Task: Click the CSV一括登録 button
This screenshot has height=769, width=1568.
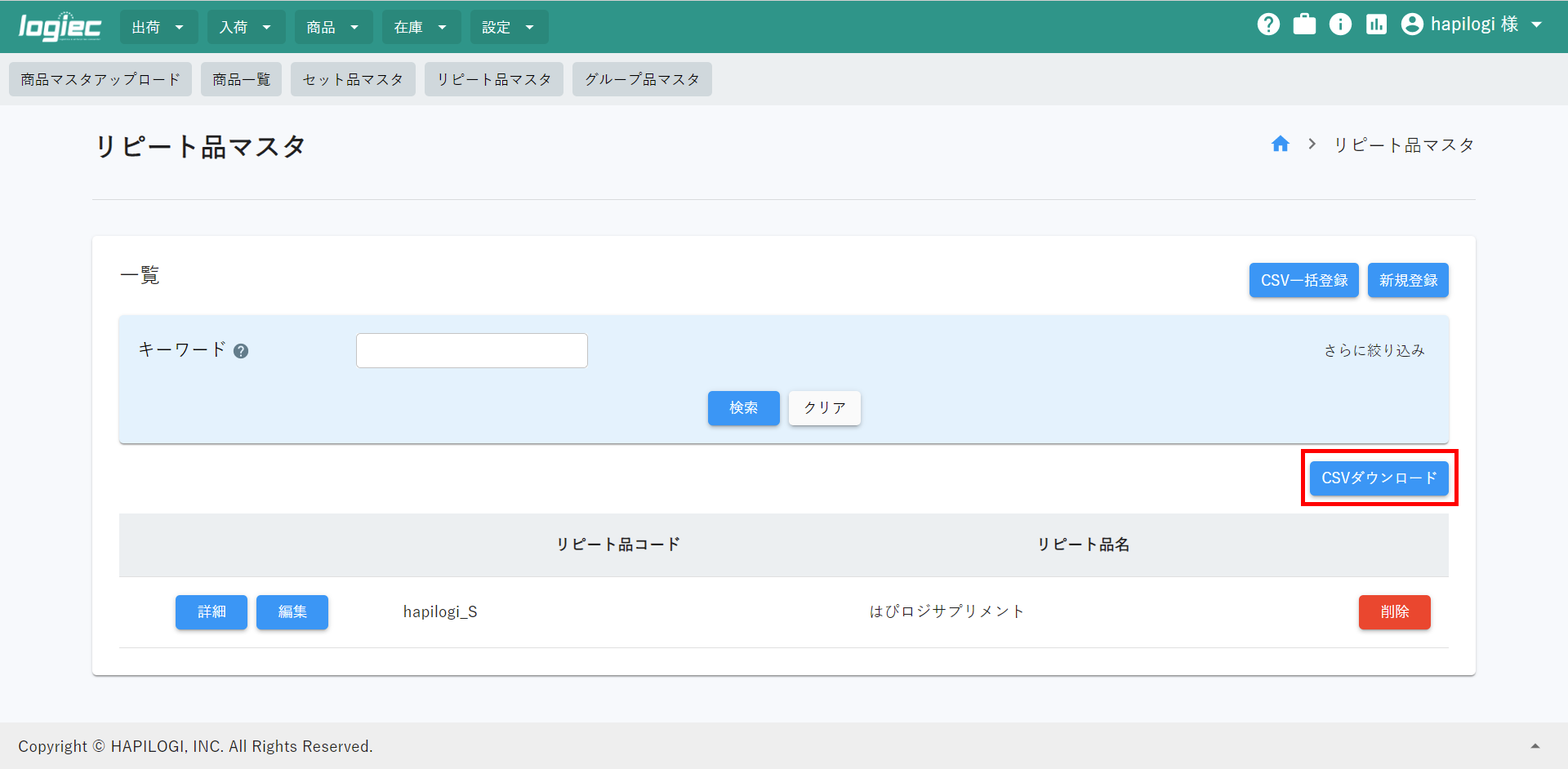Action: pyautogui.click(x=1303, y=280)
